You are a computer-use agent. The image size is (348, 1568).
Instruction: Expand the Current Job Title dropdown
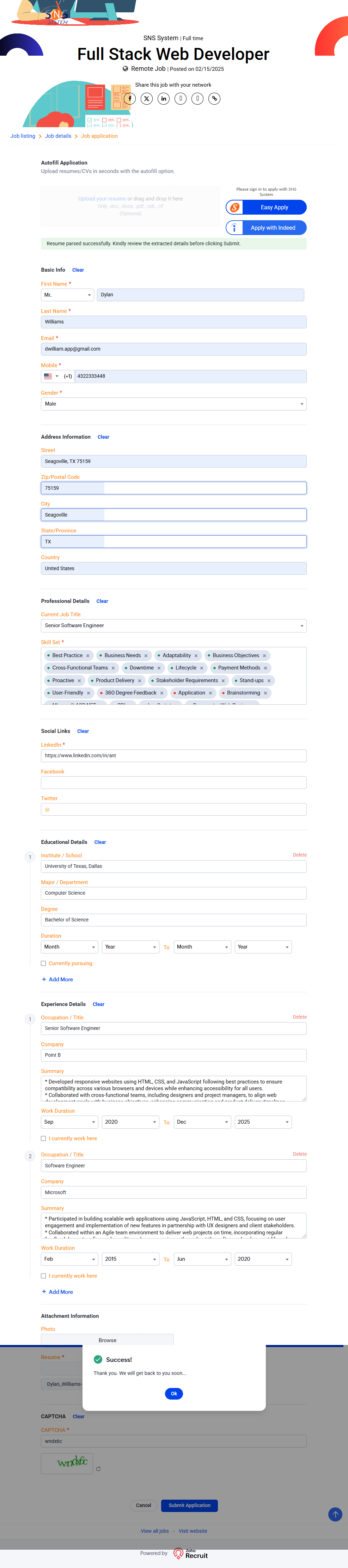coord(173,626)
